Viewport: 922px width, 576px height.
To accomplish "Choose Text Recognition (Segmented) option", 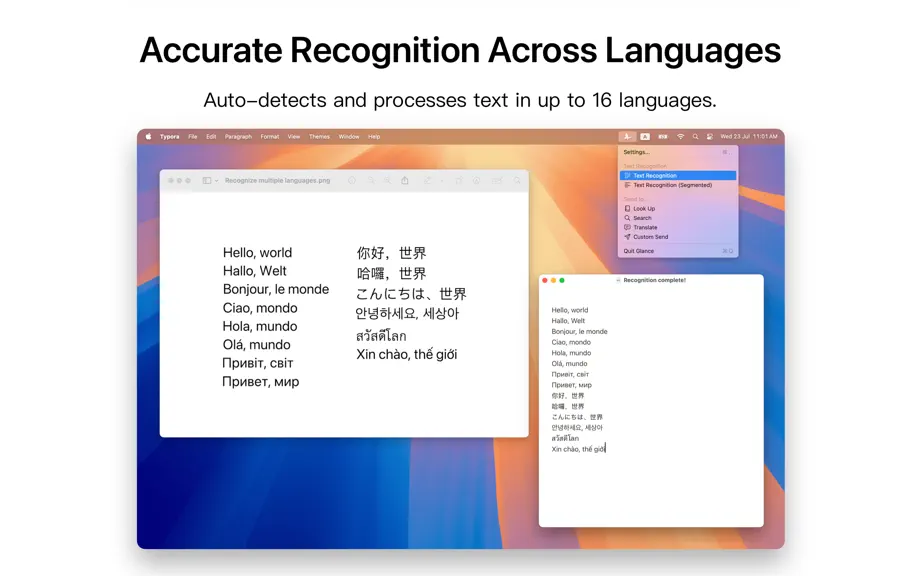I will [x=677, y=185].
